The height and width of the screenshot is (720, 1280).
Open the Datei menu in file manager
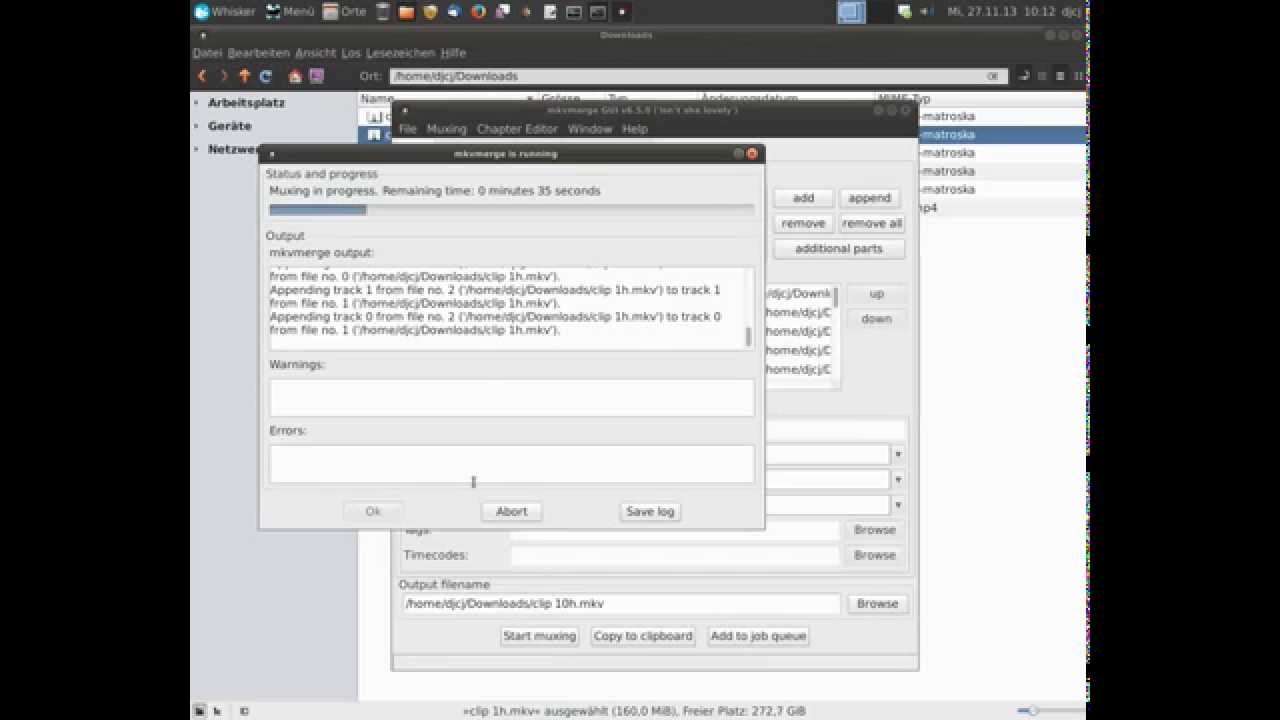(x=207, y=53)
